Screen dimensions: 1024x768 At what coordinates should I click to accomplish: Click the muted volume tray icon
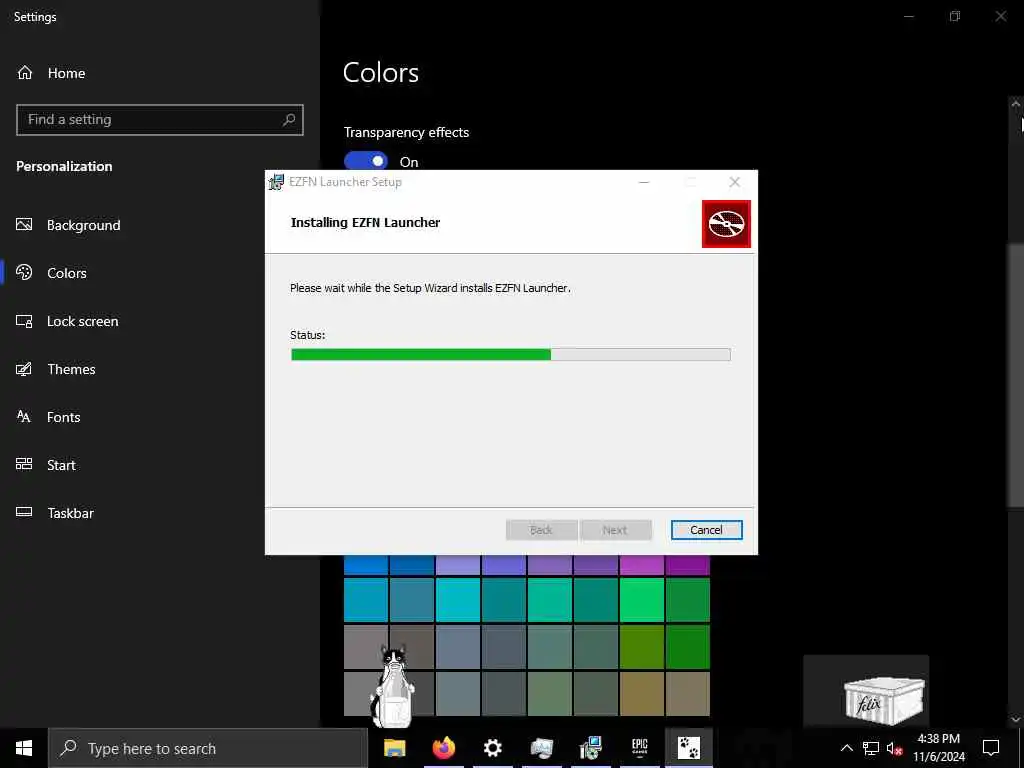[x=894, y=748]
